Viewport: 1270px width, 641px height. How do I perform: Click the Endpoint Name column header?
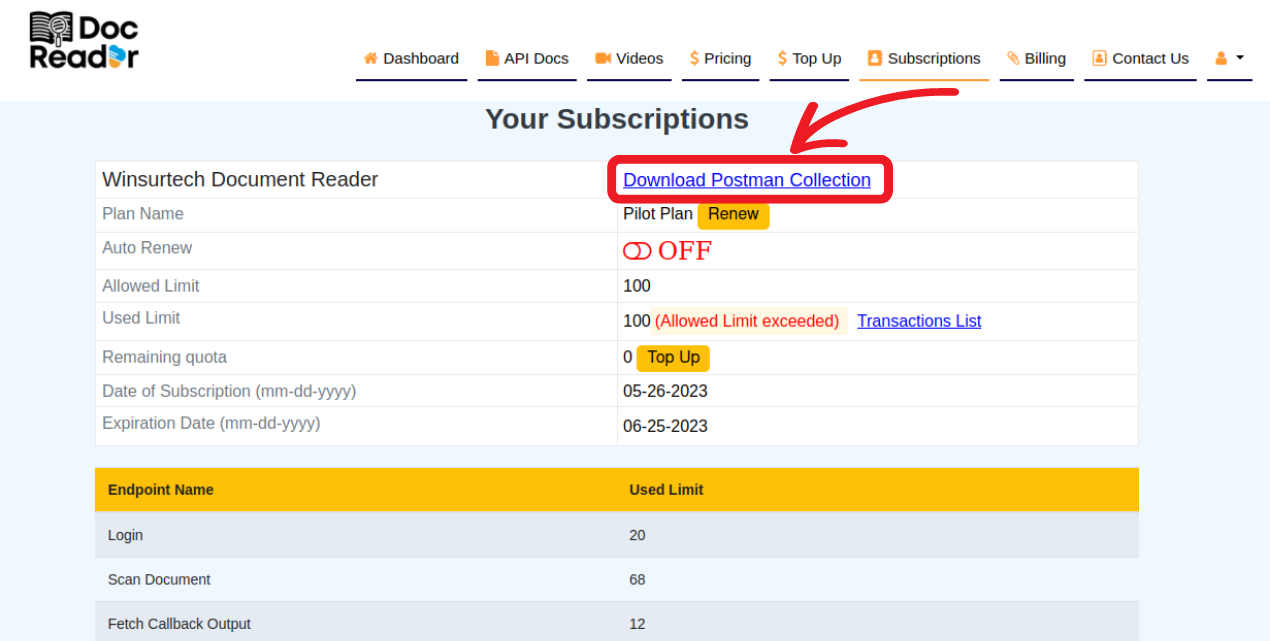[x=161, y=490]
